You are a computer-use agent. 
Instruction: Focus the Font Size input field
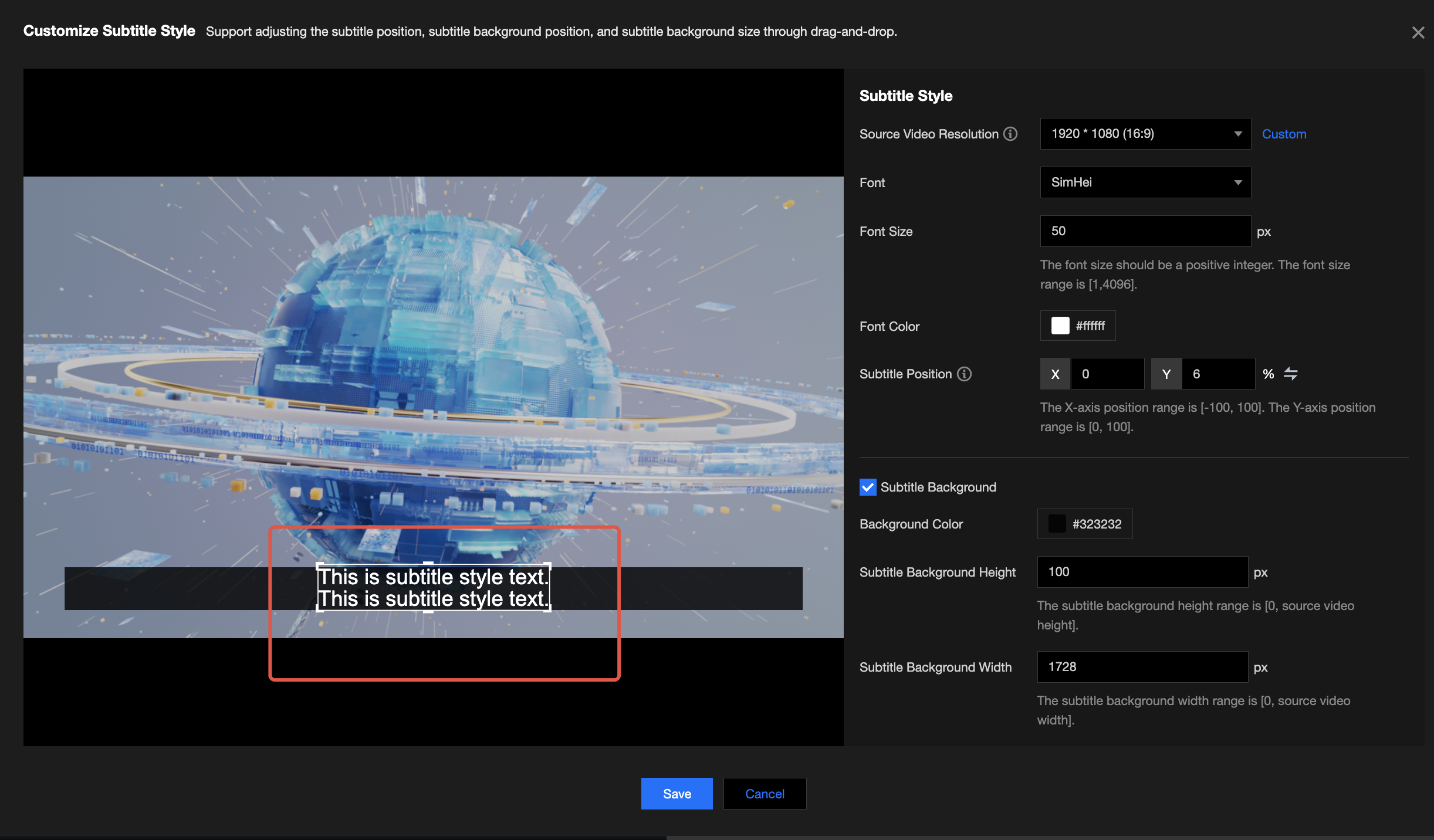tap(1145, 231)
